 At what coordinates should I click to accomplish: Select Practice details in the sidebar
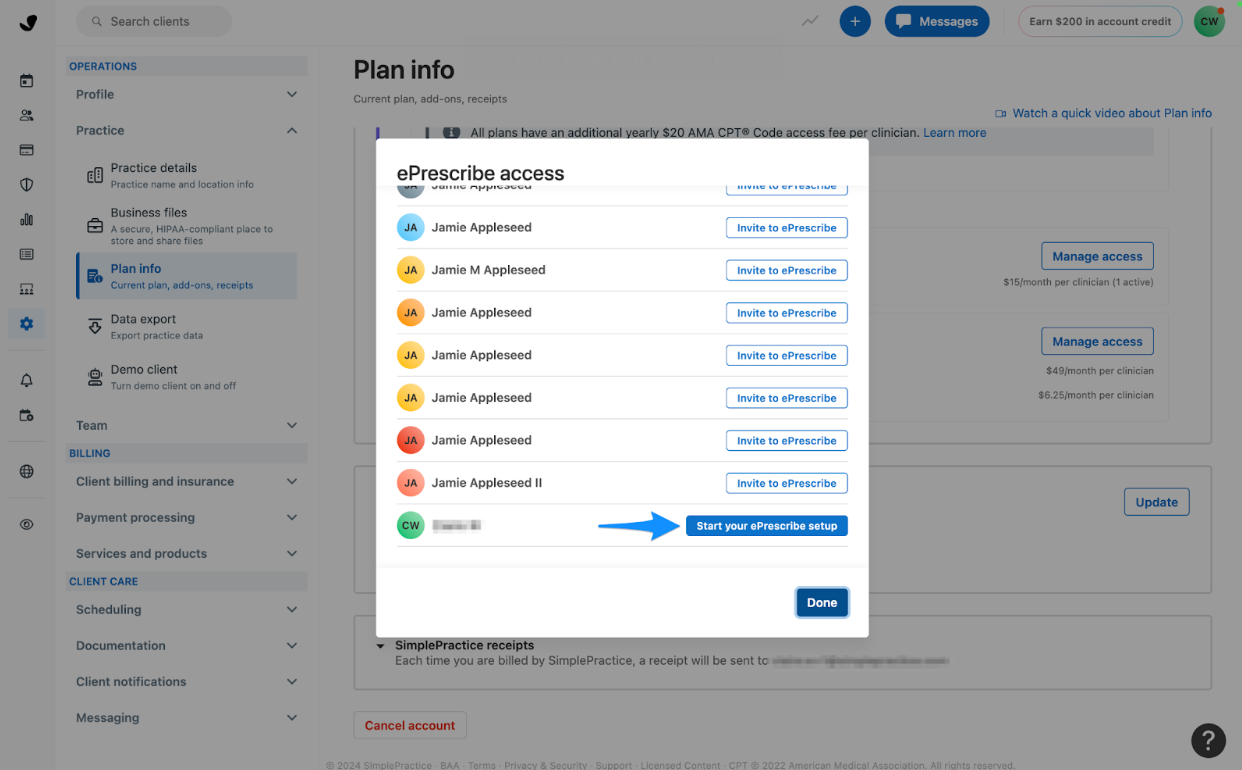pyautogui.click(x=186, y=174)
